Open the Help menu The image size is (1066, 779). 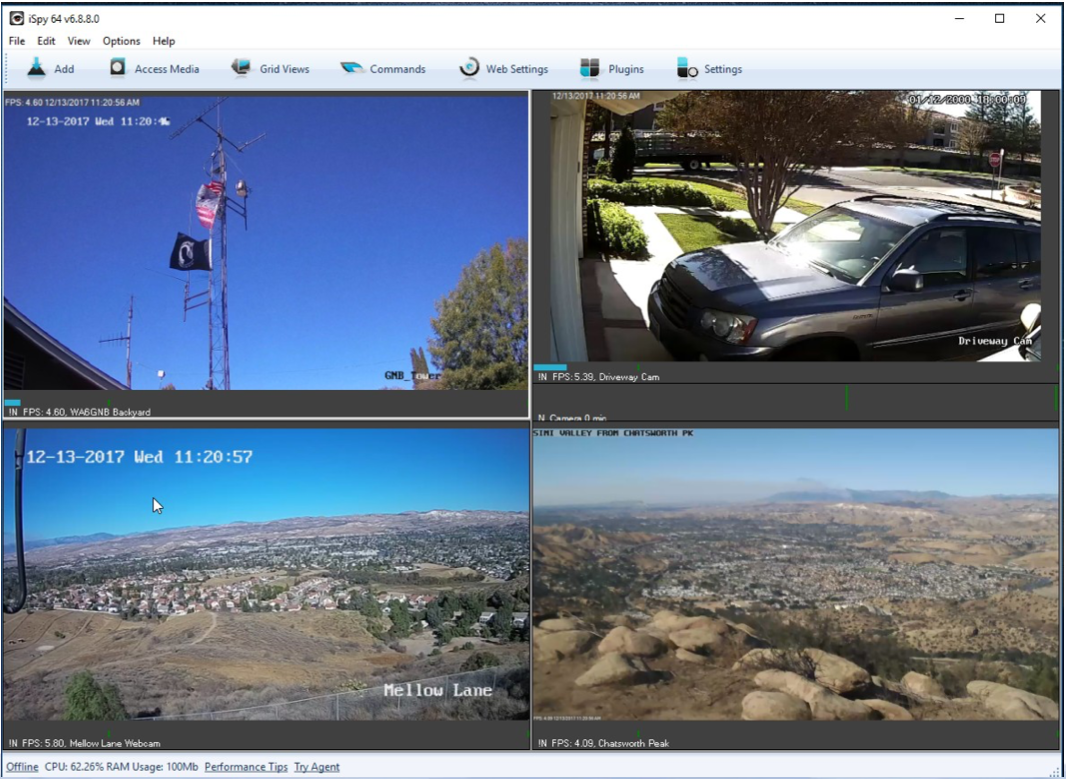click(164, 41)
